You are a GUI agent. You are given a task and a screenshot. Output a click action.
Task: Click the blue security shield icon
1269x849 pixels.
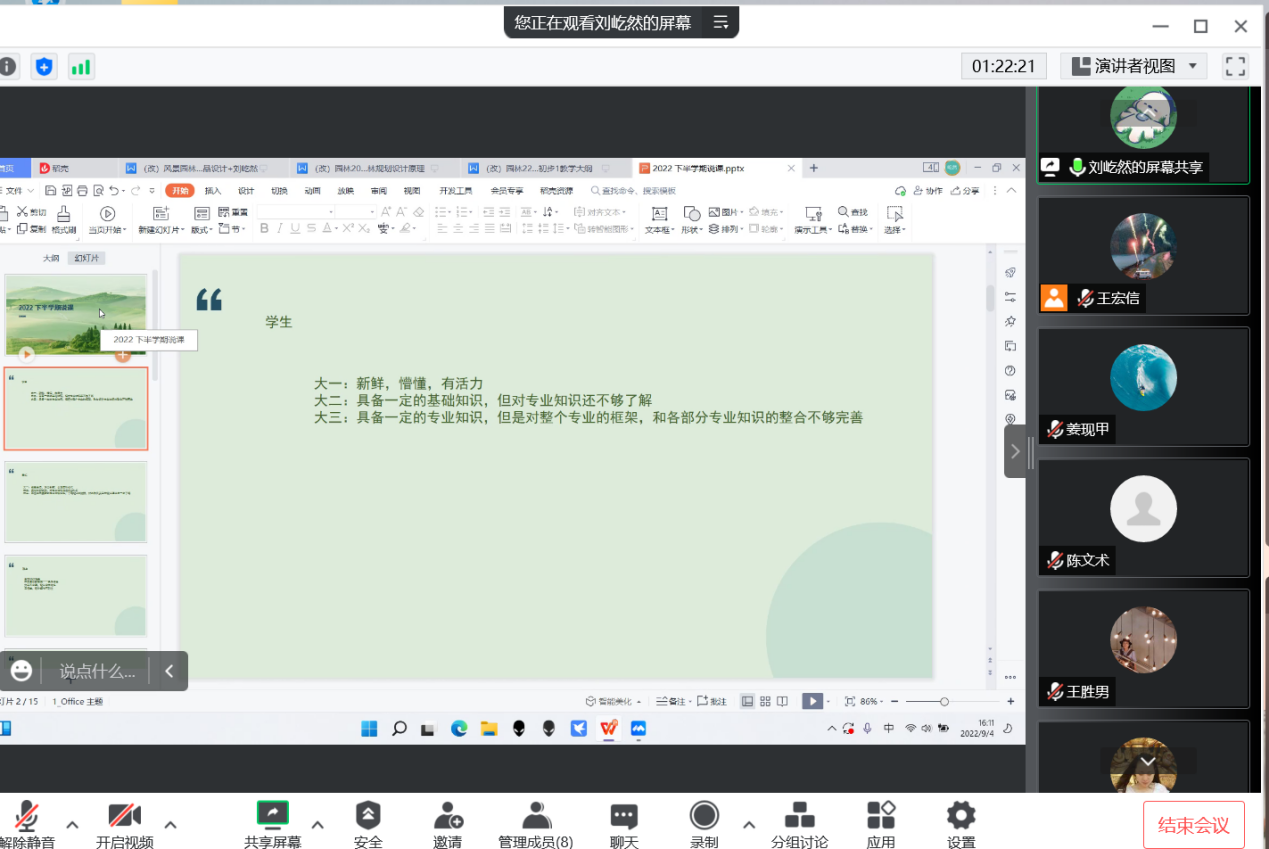click(x=44, y=67)
